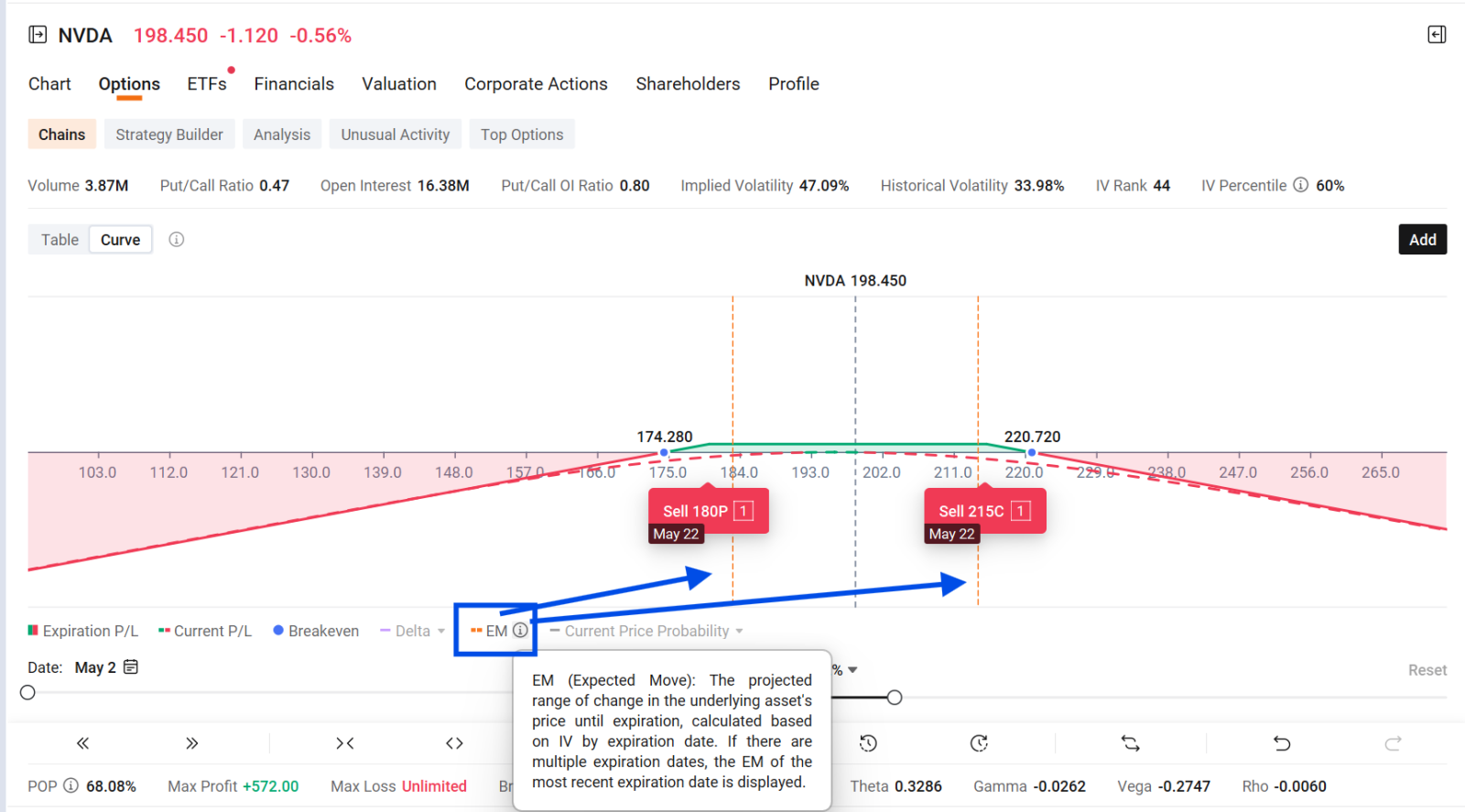
Task: Expand the Delta dropdown arrow
Action: [x=441, y=631]
